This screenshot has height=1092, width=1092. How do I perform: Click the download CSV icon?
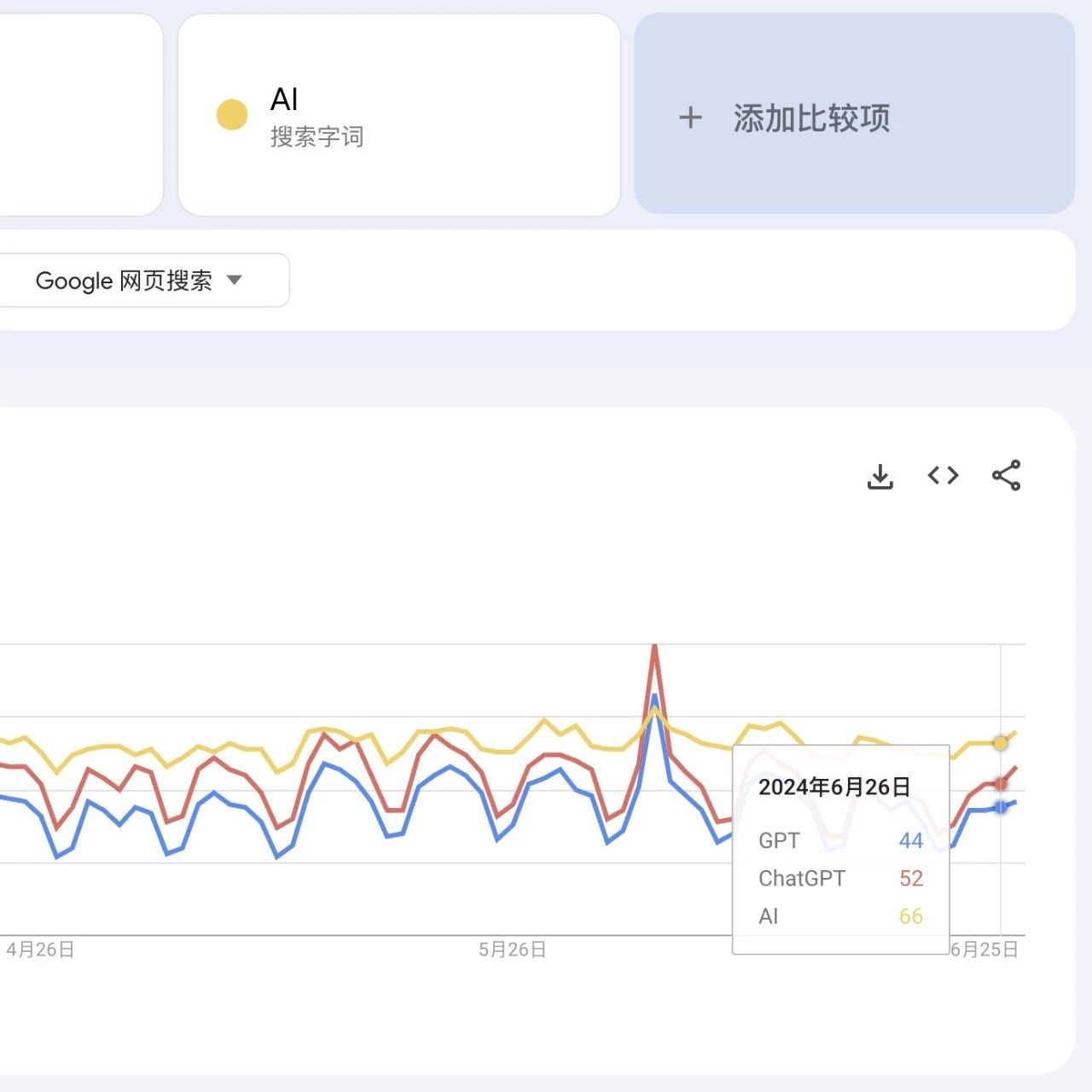coord(880,476)
